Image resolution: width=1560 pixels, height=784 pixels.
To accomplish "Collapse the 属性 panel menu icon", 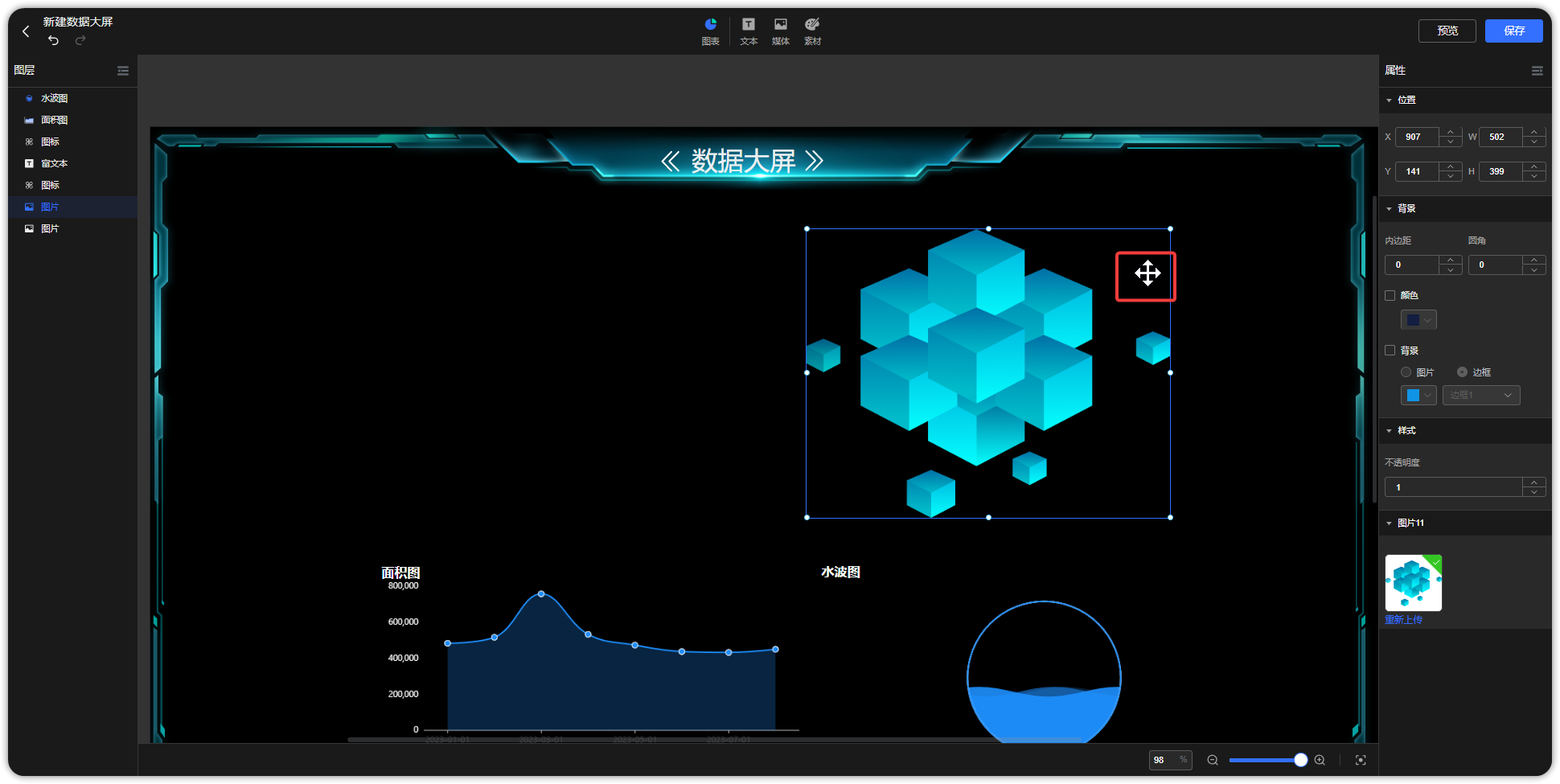I will 1537,71.
